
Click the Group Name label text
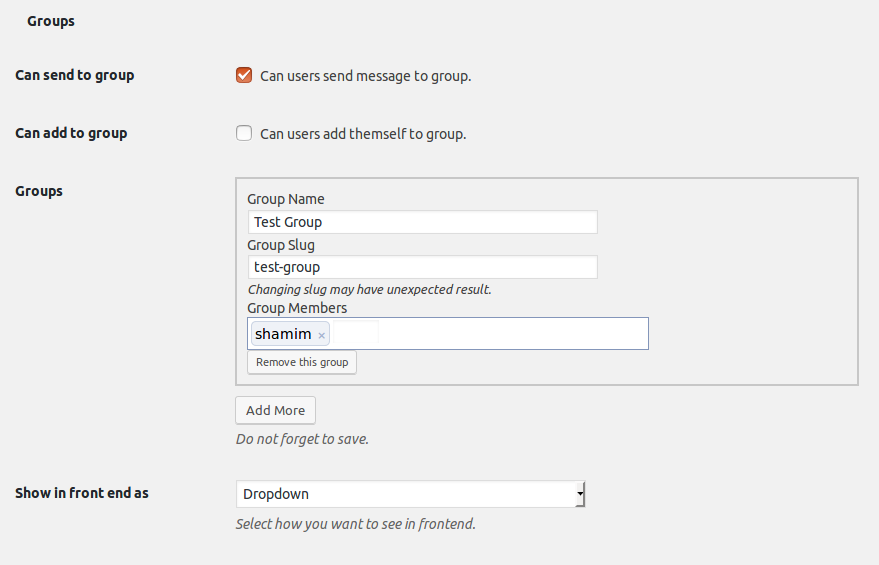286,199
